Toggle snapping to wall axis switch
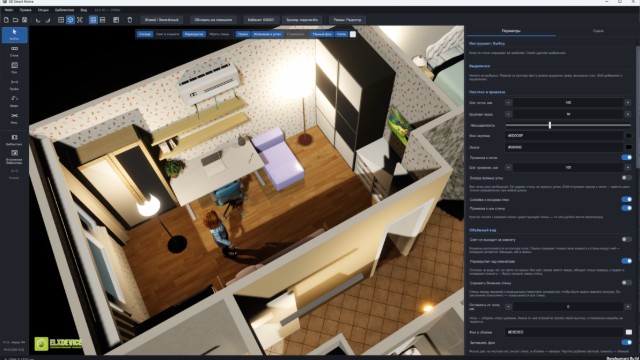The height and width of the screenshot is (360, 640). [x=626, y=208]
